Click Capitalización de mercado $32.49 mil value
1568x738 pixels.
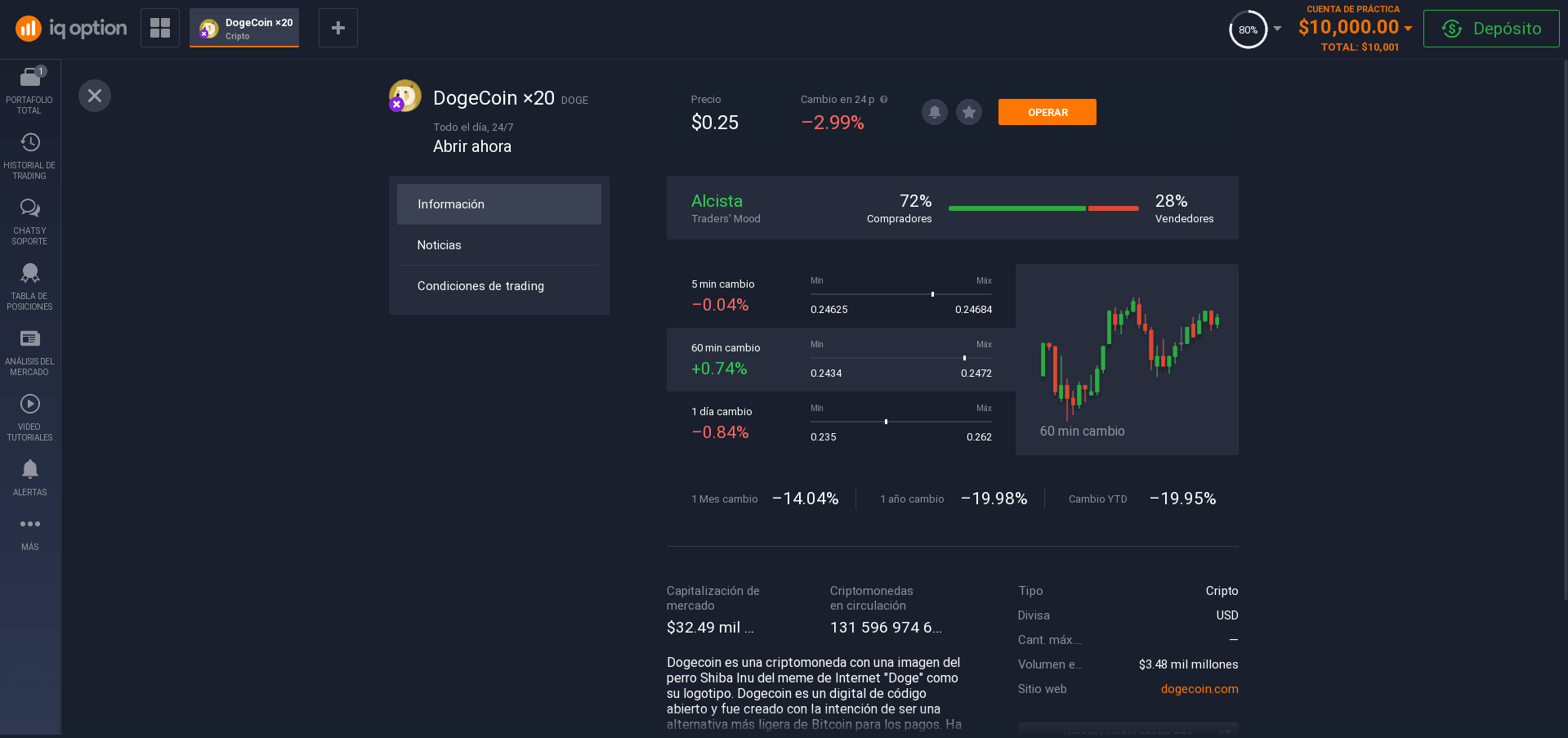coord(710,628)
